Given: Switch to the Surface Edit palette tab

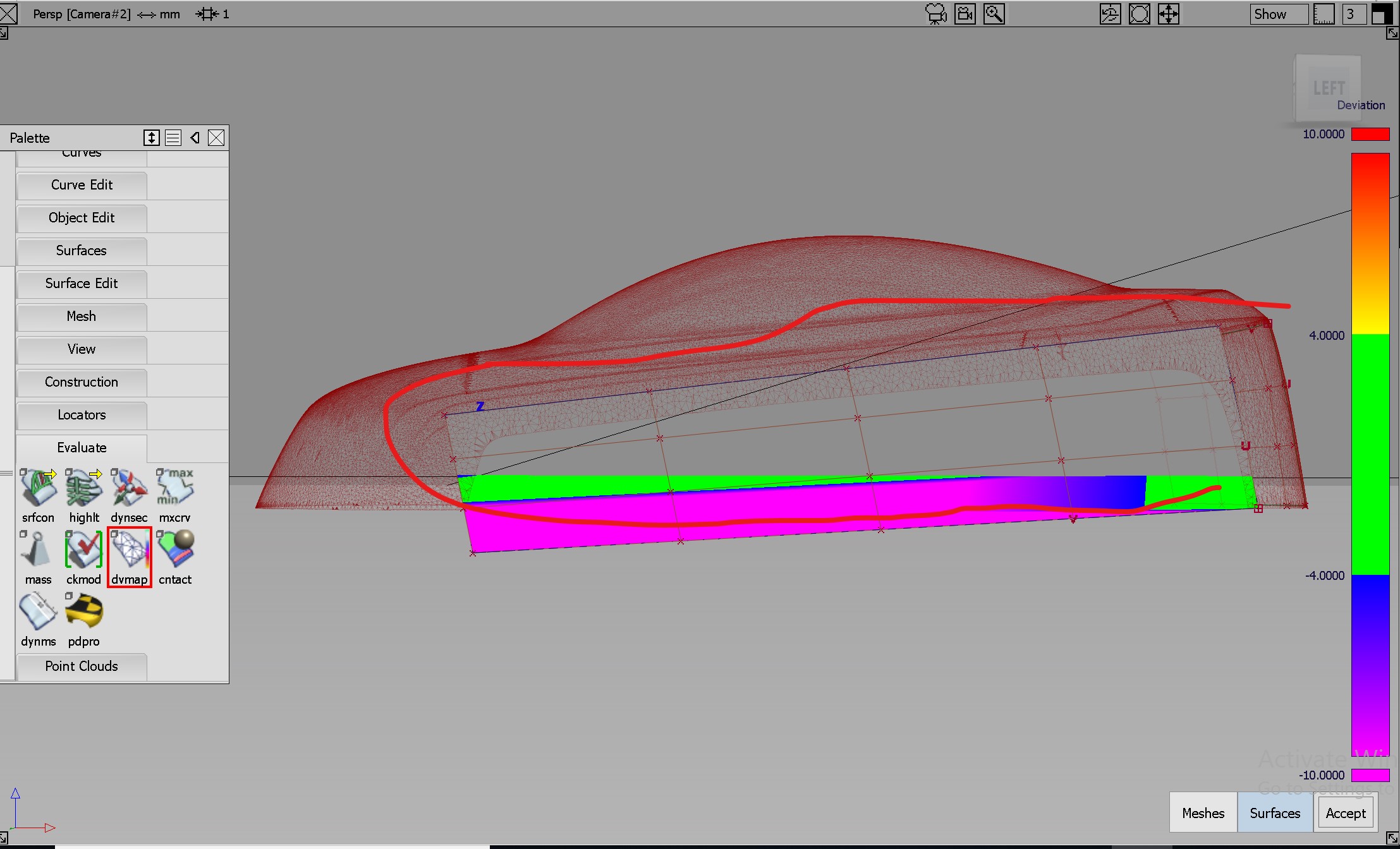Looking at the screenshot, I should coord(82,284).
